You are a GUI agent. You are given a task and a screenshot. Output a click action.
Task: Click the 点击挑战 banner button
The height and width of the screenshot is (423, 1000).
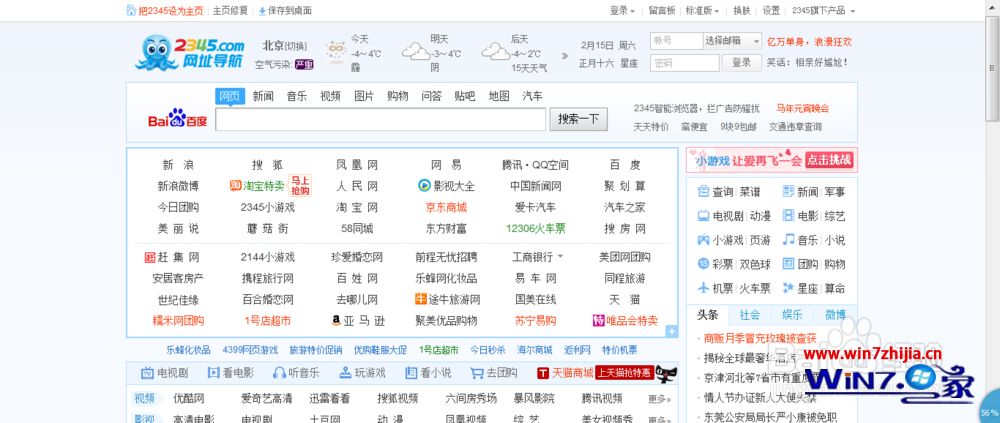[830, 160]
